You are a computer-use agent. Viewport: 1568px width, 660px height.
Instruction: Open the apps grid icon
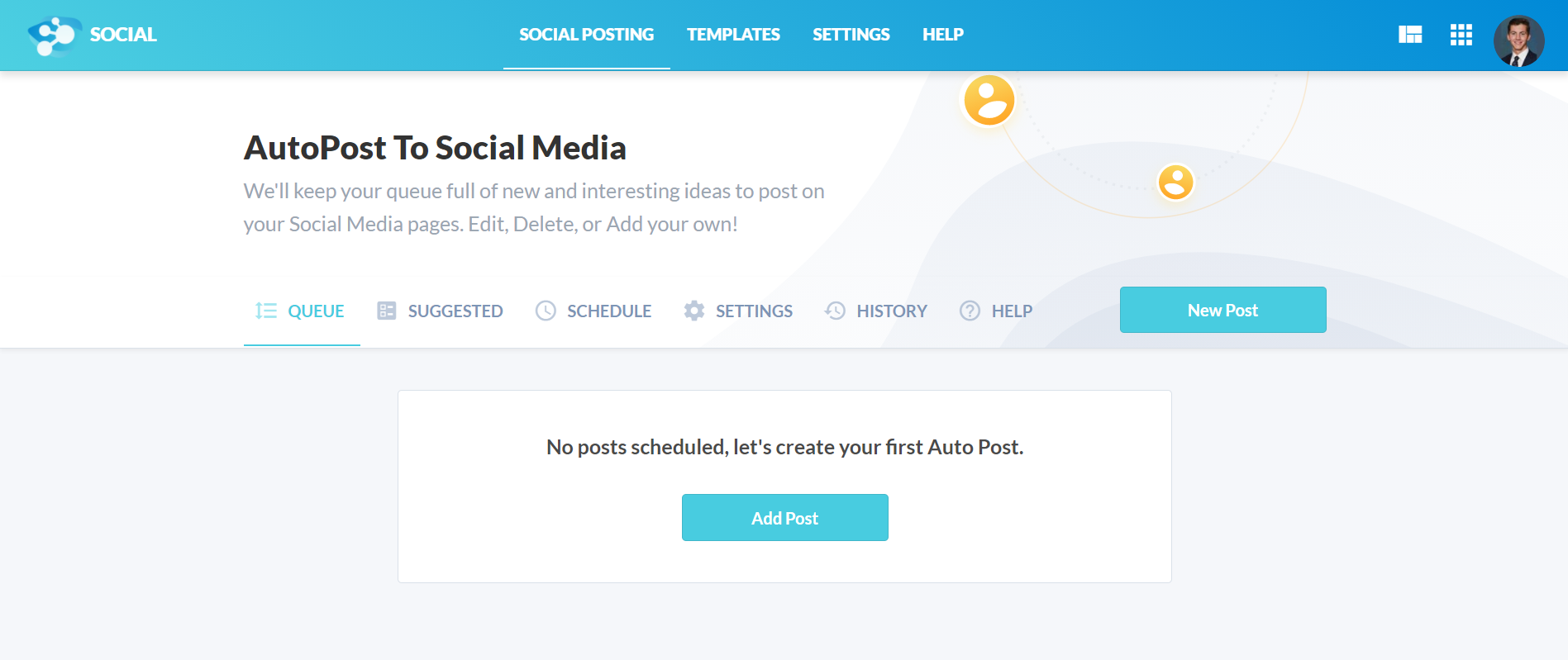[x=1461, y=35]
